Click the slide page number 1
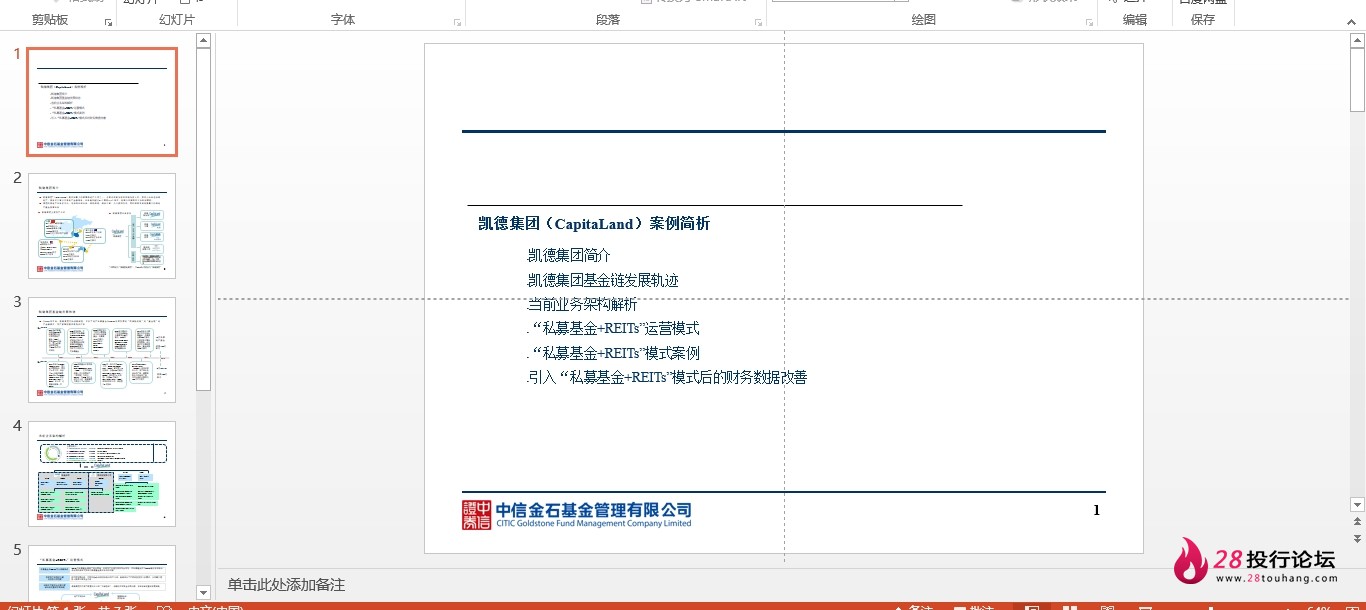Image resolution: width=1366 pixels, height=610 pixels. click(1096, 510)
